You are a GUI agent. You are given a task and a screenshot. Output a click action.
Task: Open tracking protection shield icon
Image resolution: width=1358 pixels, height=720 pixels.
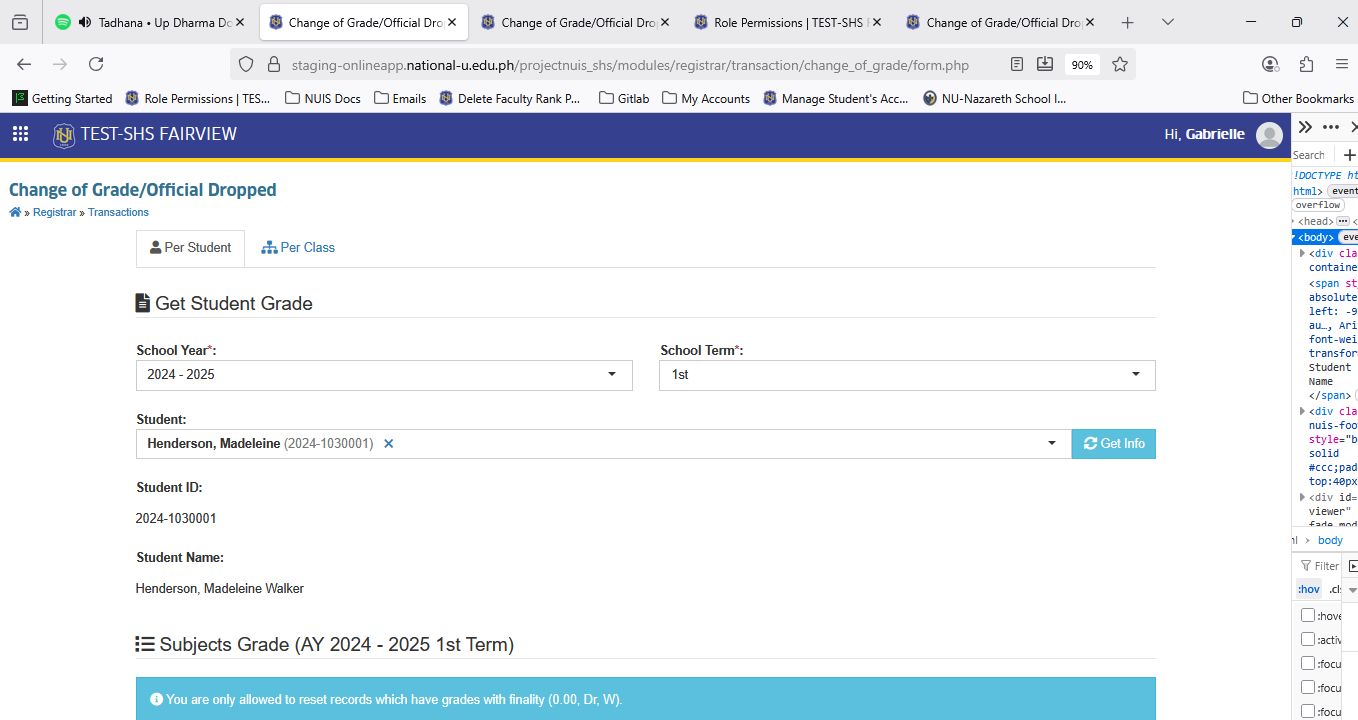[246, 64]
